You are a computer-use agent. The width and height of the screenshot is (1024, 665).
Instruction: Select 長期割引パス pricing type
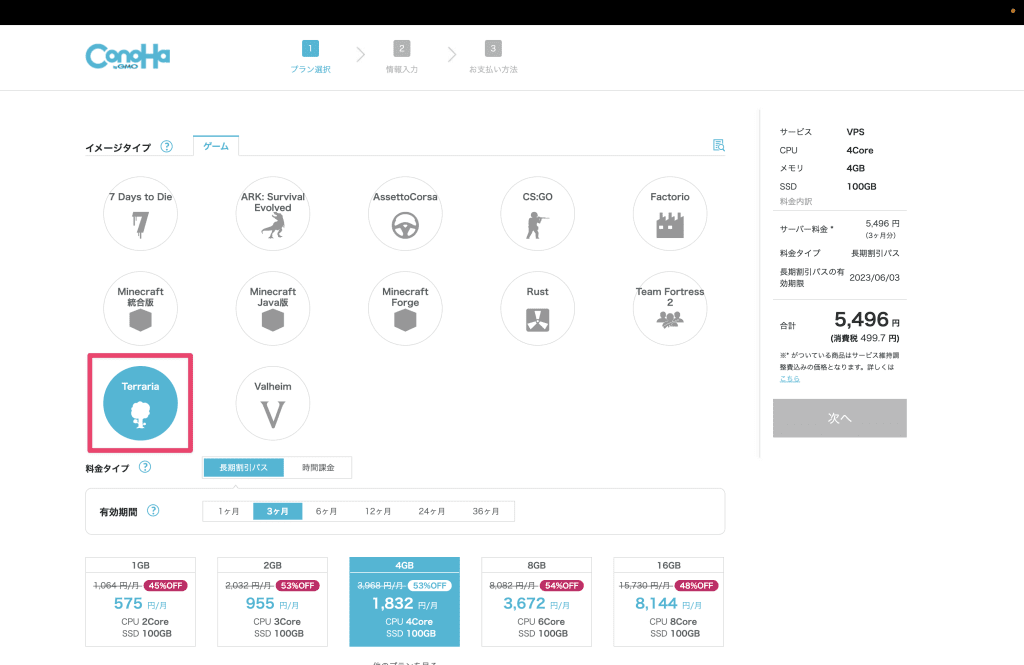click(x=244, y=468)
